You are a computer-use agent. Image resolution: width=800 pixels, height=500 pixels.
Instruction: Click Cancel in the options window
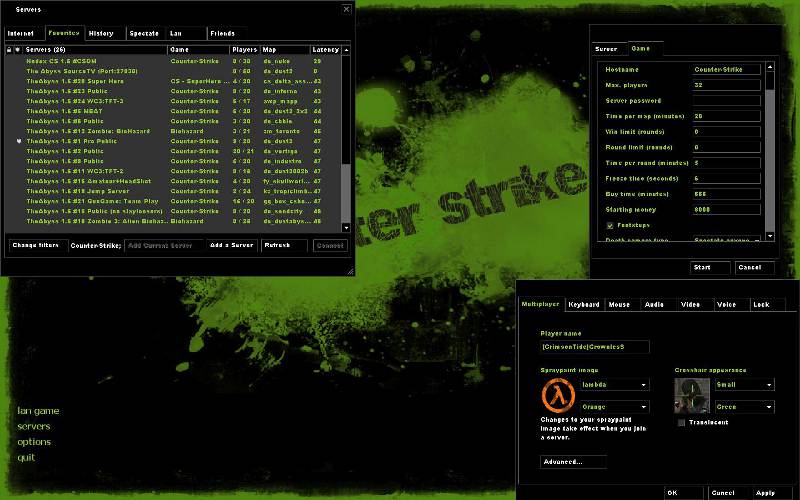pyautogui.click(x=728, y=493)
